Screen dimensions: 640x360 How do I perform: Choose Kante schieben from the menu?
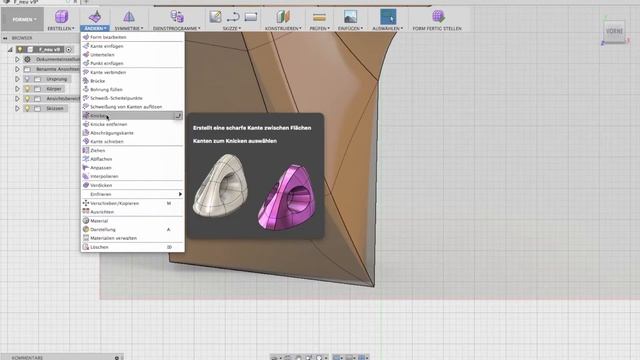pos(133,141)
